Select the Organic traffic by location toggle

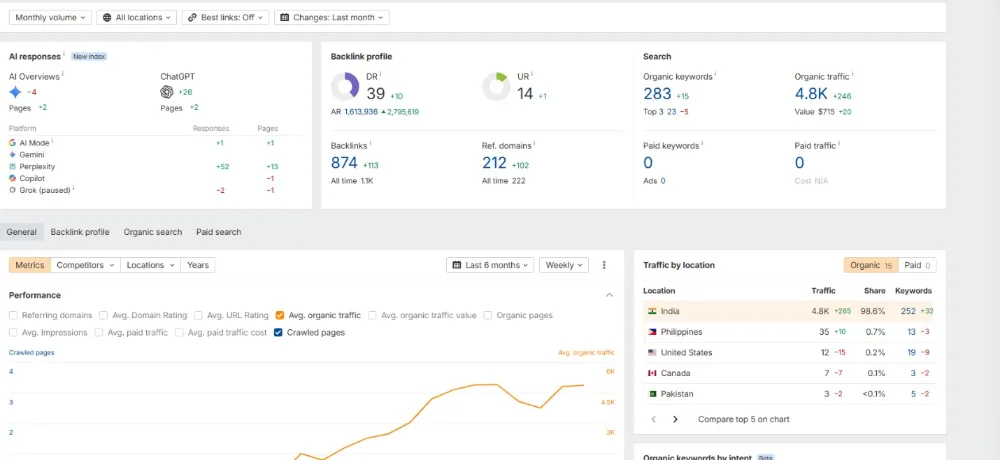pyautogui.click(x=871, y=265)
